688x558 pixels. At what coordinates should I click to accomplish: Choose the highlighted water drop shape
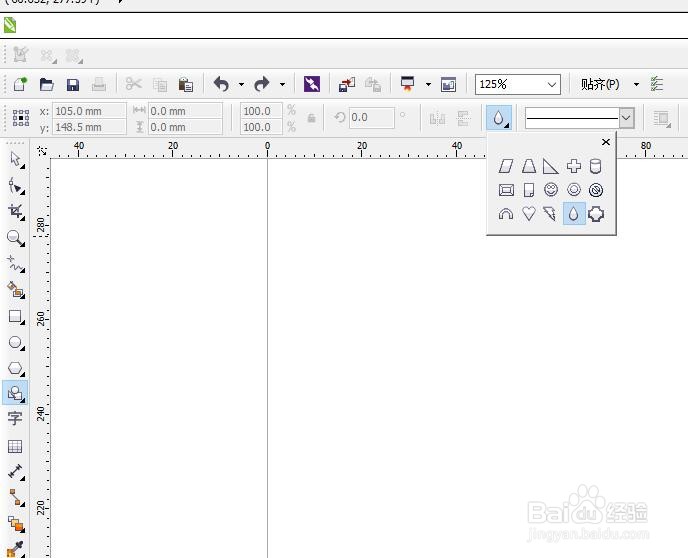click(x=574, y=213)
